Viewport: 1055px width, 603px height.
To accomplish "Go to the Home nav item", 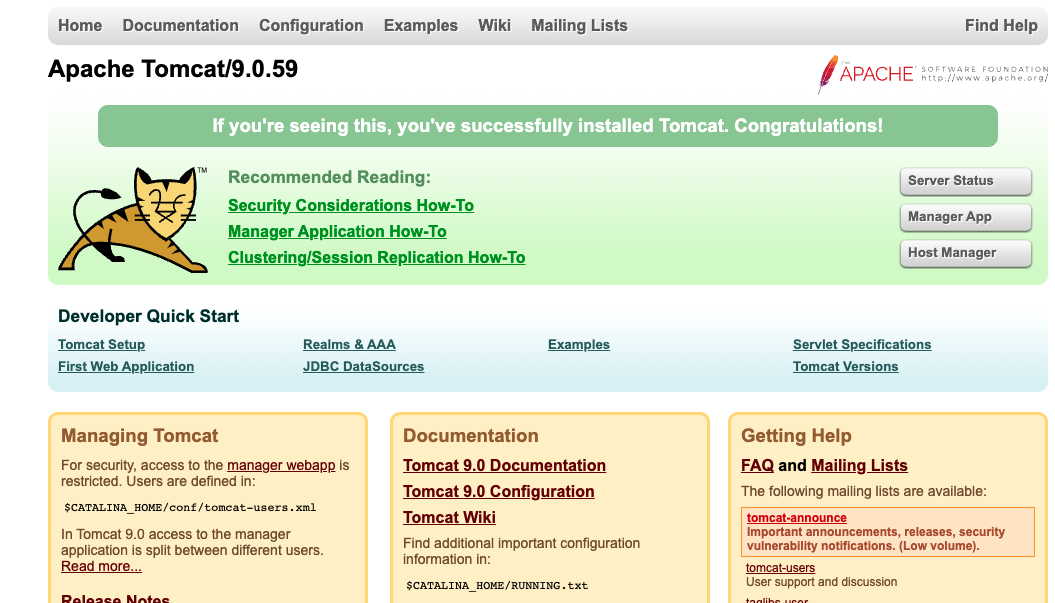I will (80, 26).
